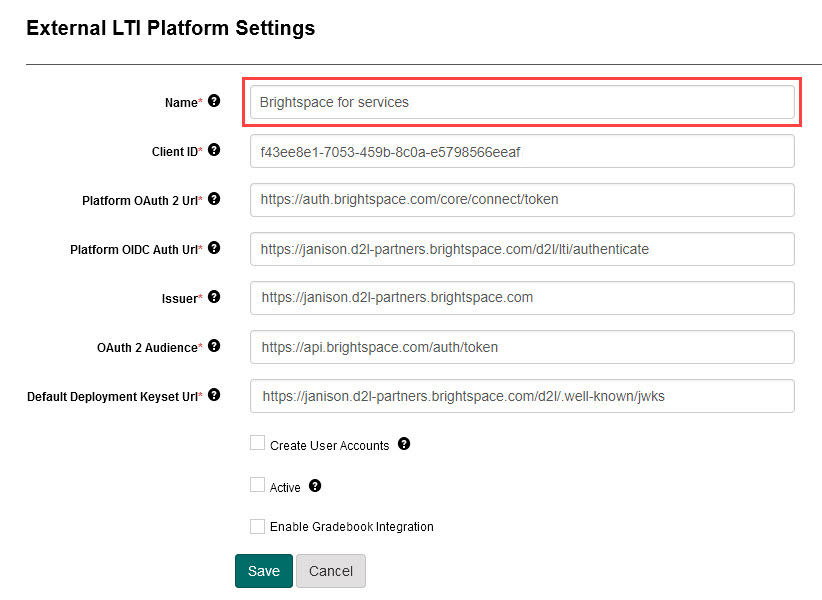Select the Platform OAuth 2 Url field
The image size is (822, 600).
coord(522,200)
